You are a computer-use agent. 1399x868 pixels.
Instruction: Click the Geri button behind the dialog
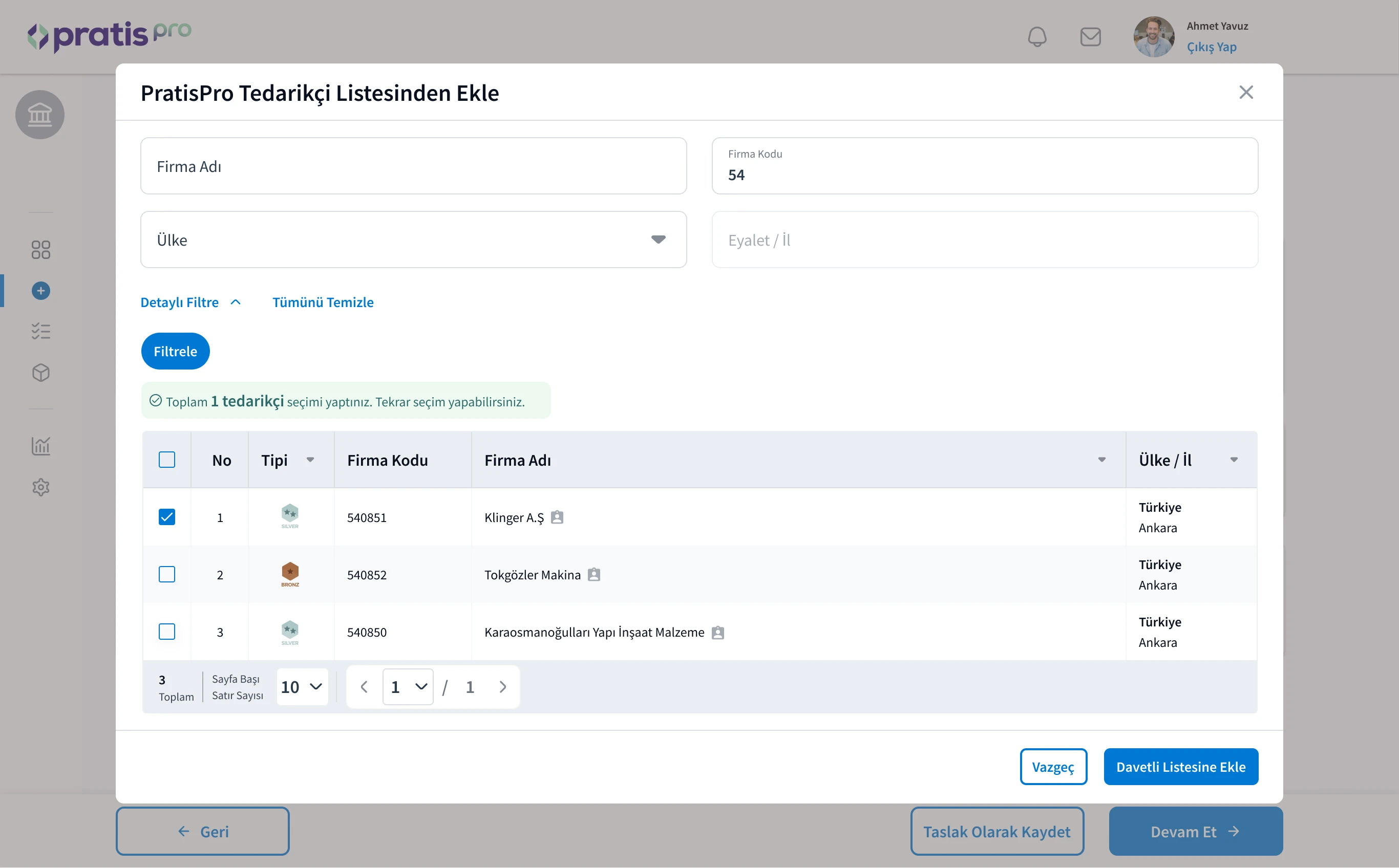(202, 832)
